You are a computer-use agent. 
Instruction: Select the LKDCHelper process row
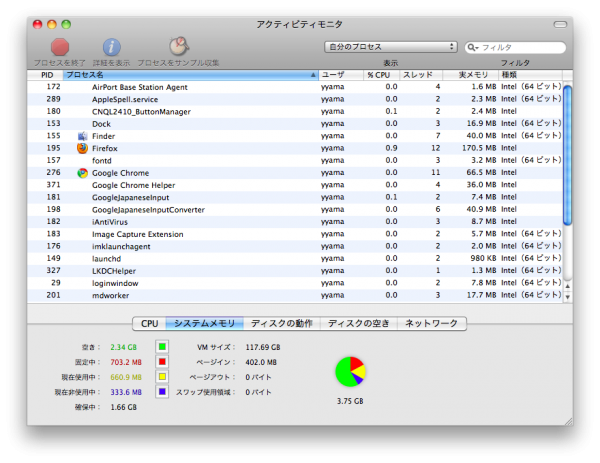[295, 271]
